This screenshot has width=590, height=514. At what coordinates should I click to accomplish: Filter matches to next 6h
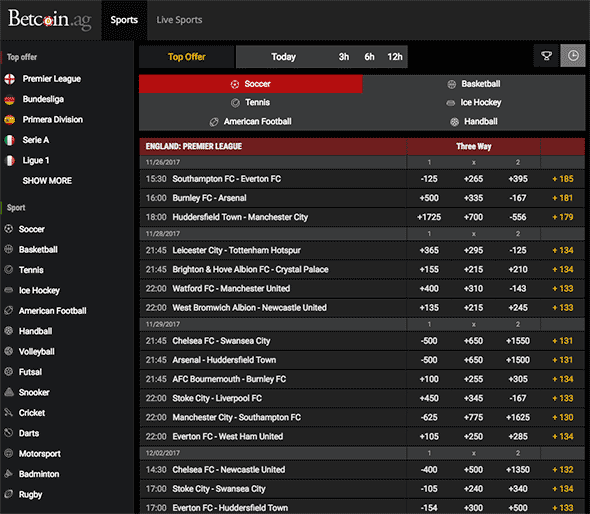(369, 57)
